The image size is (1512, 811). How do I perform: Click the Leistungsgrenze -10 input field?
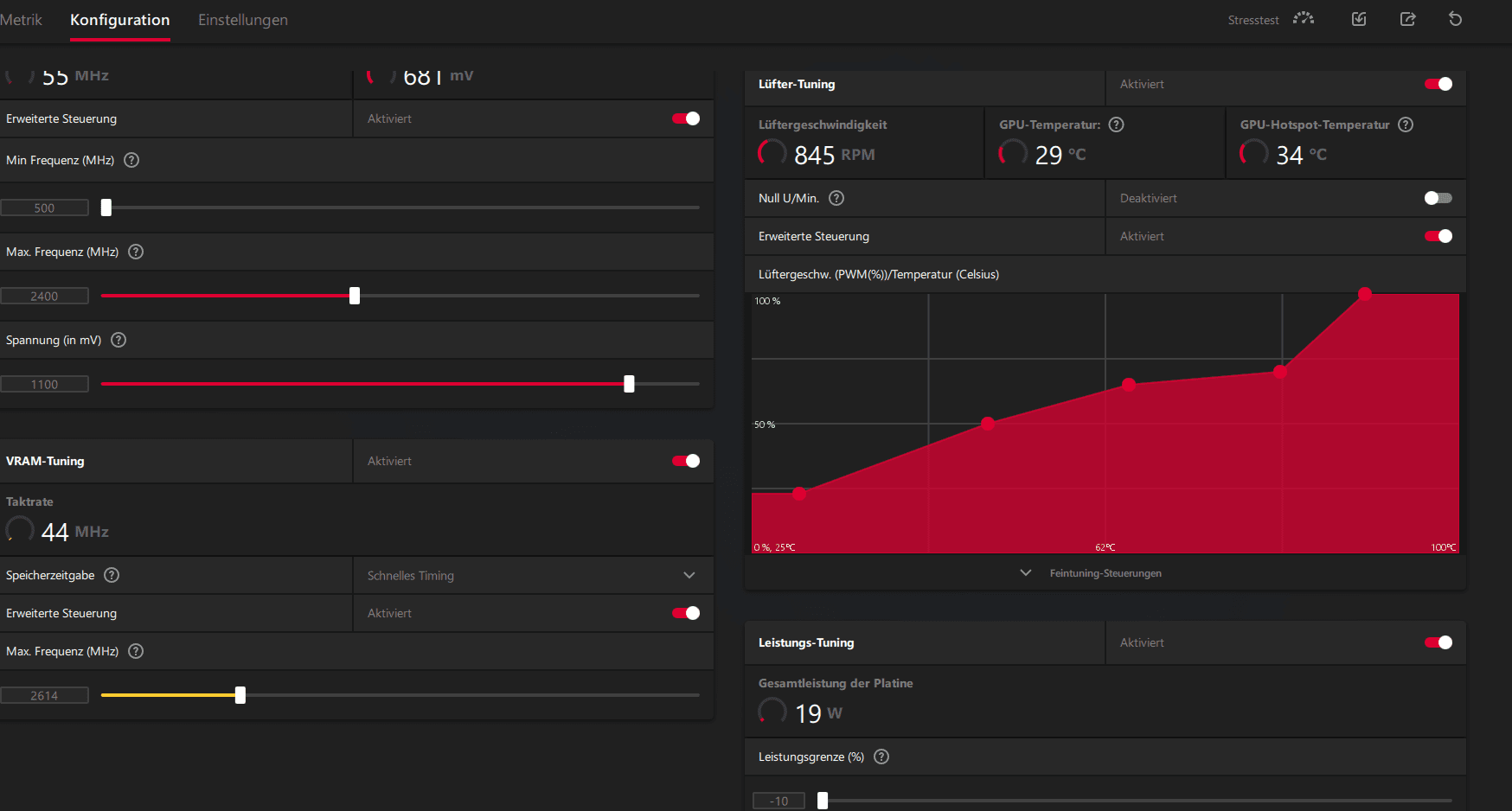(778, 801)
